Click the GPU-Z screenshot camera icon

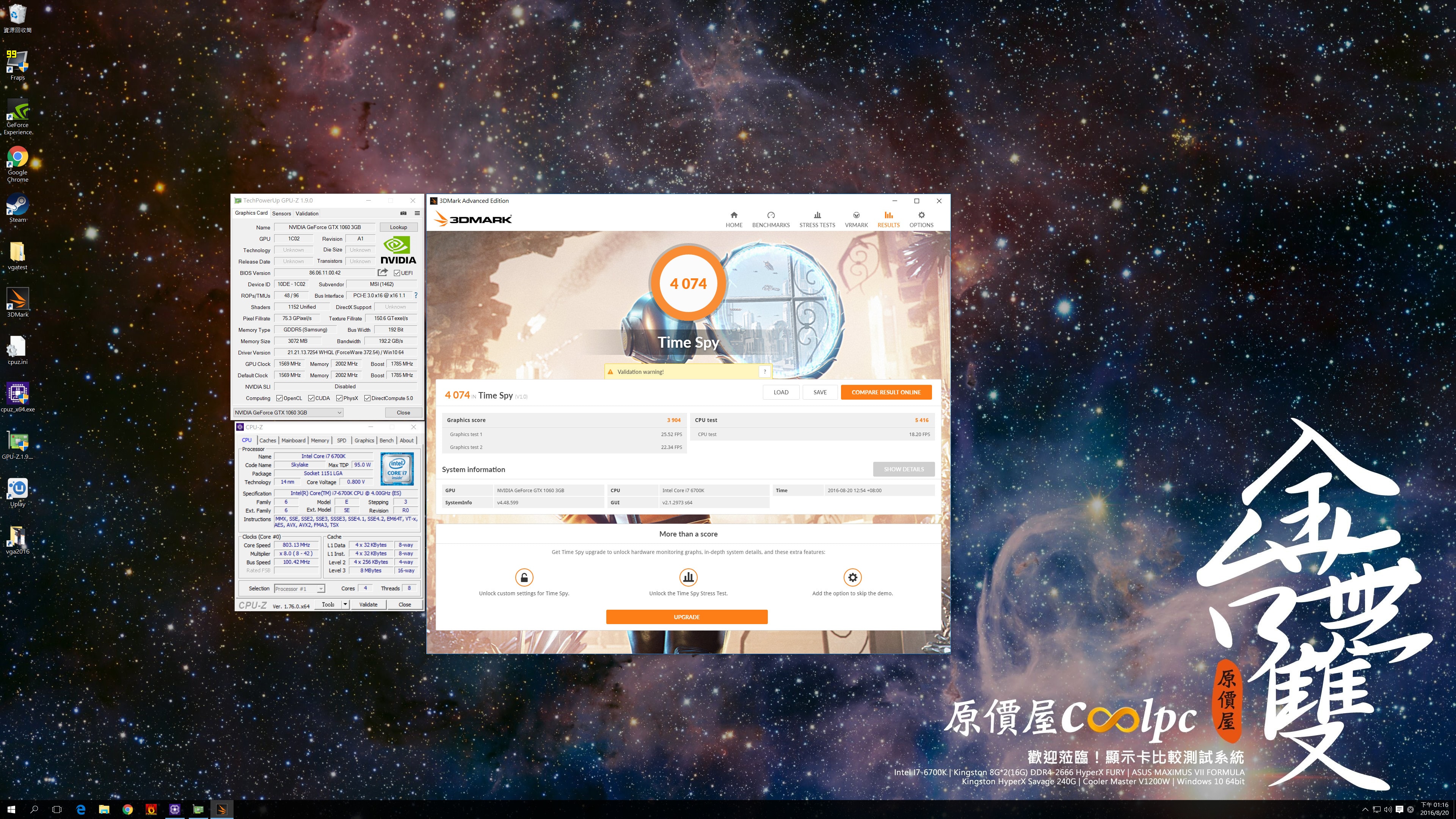[403, 213]
